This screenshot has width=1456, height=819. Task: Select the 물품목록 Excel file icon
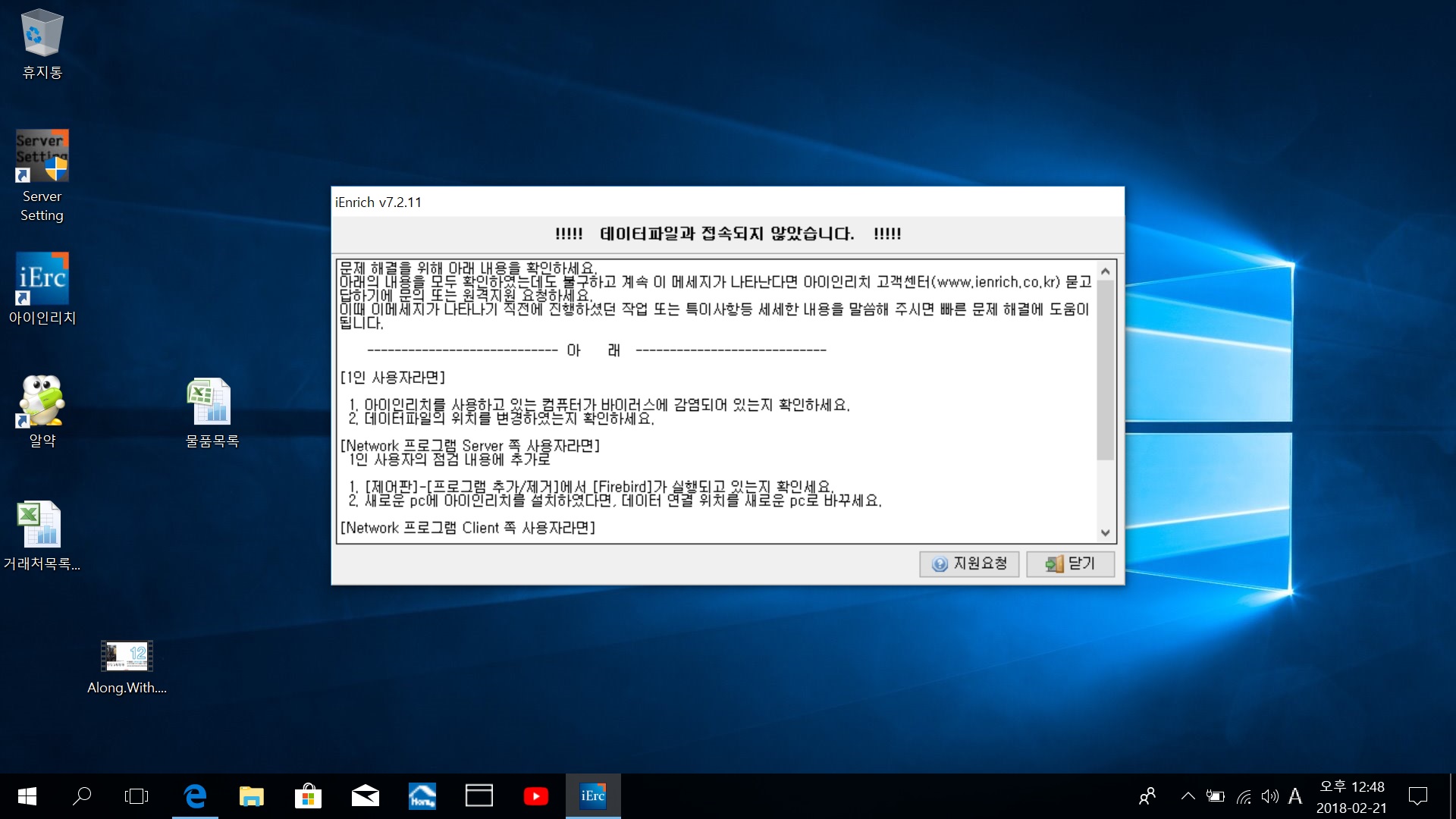click(x=210, y=402)
